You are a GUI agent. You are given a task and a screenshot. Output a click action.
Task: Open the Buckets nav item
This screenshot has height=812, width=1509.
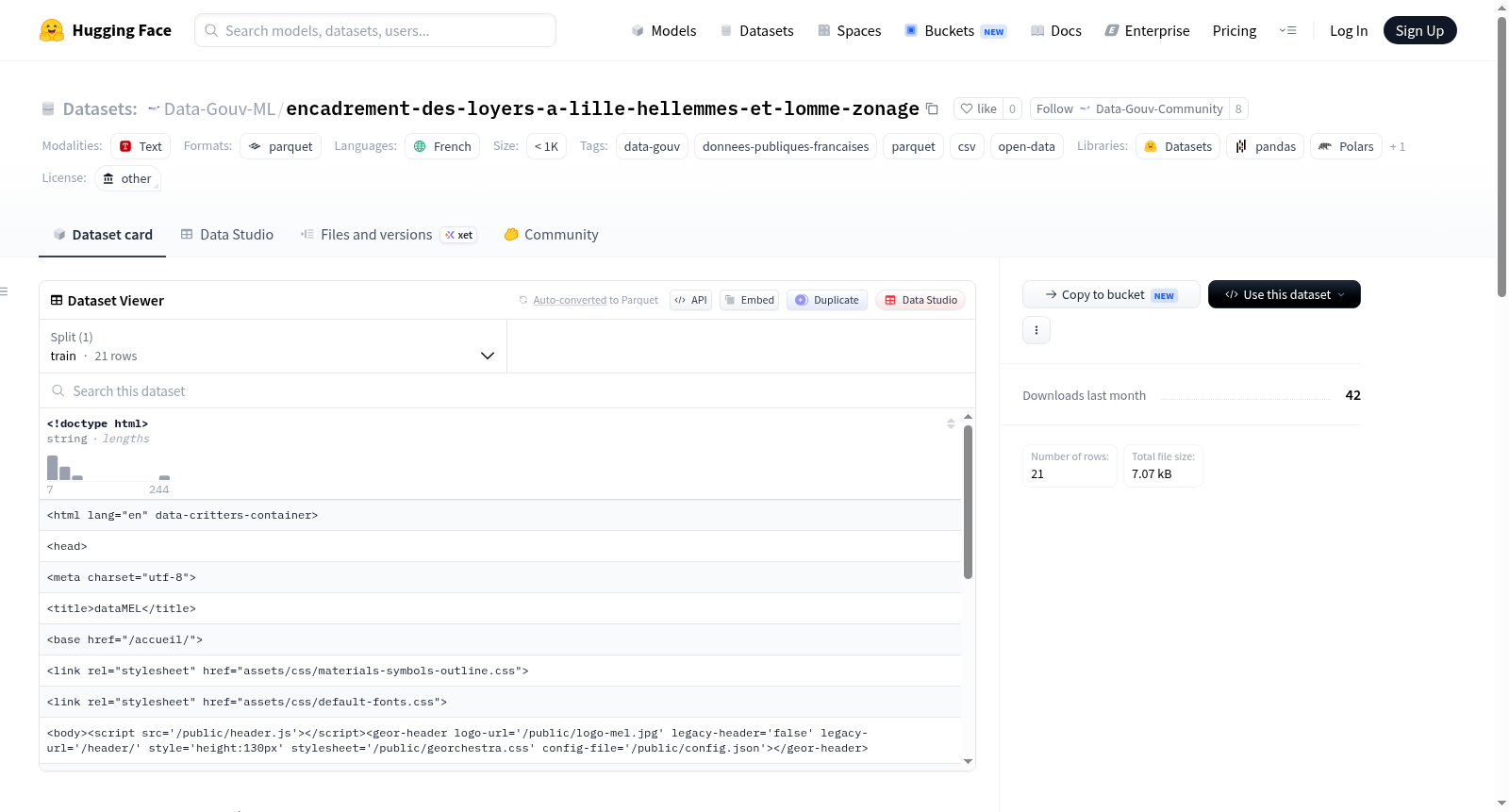955,30
